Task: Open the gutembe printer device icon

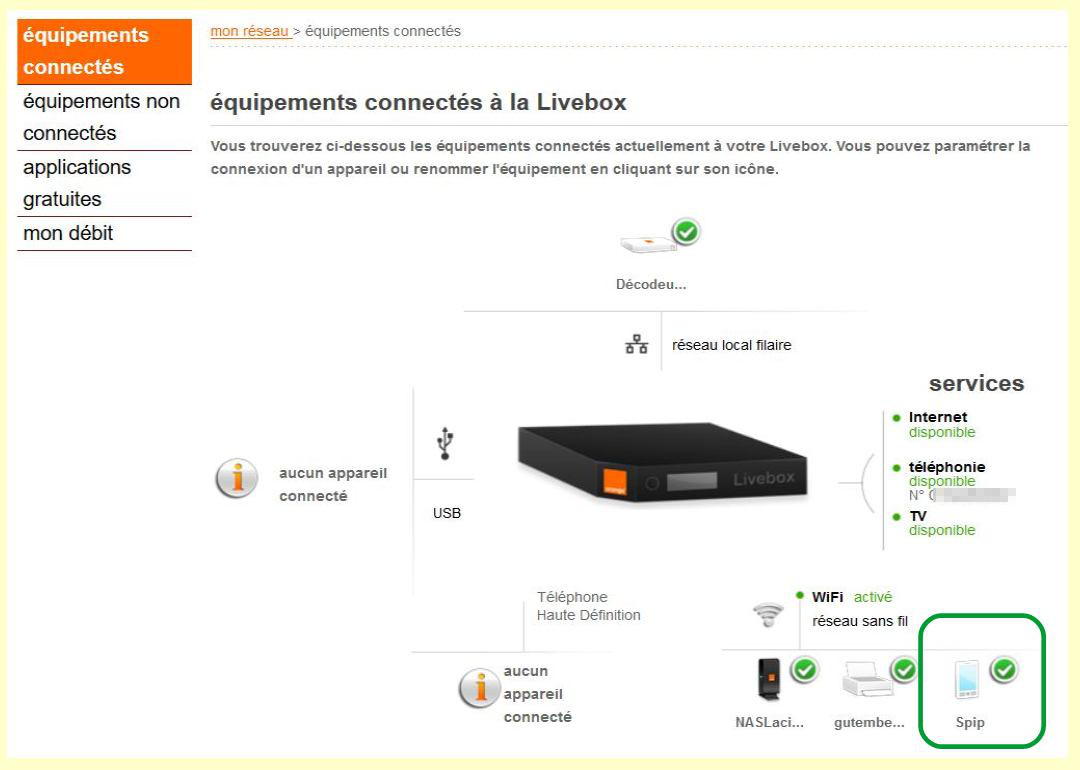Action: pos(866,679)
